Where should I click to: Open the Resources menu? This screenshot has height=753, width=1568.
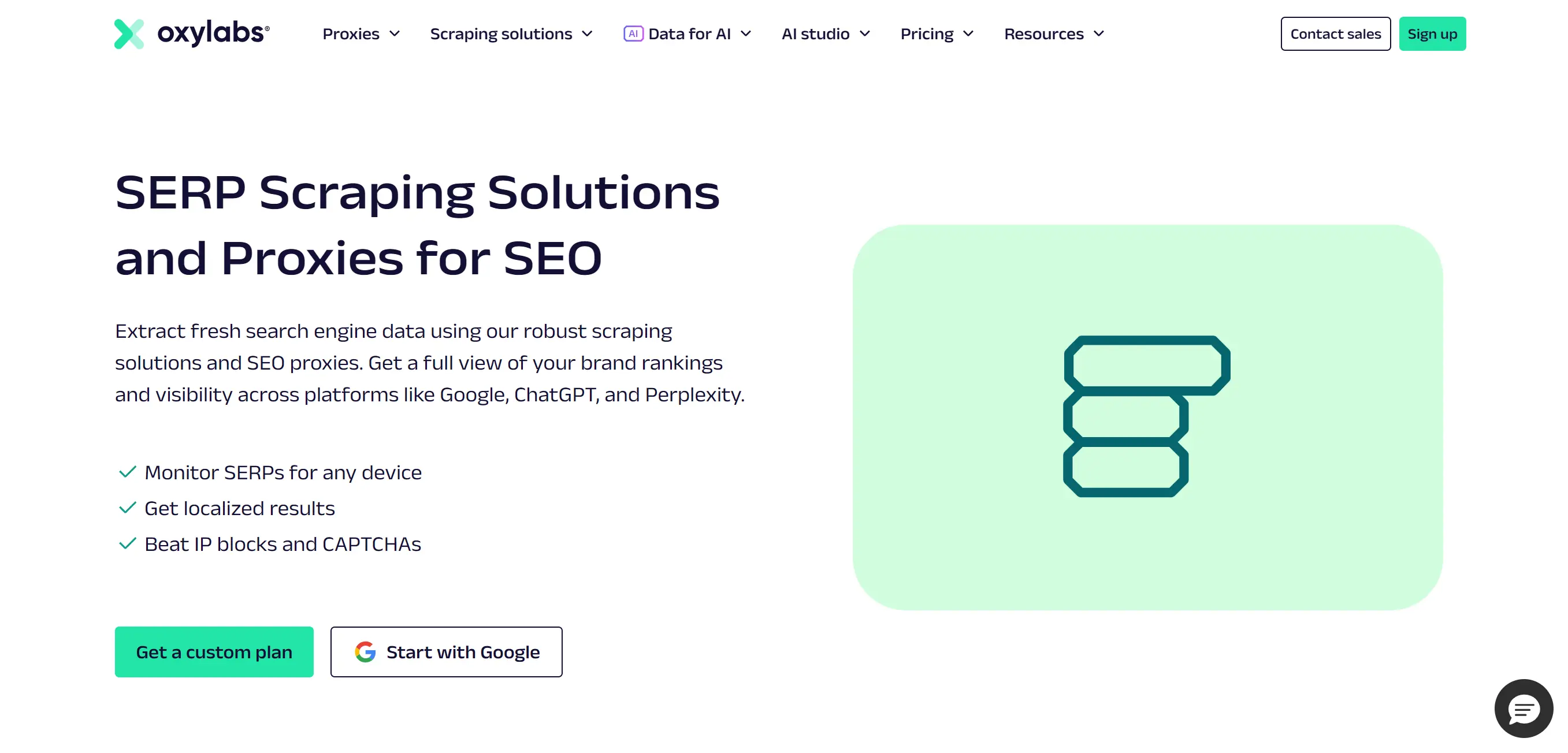pos(1055,34)
